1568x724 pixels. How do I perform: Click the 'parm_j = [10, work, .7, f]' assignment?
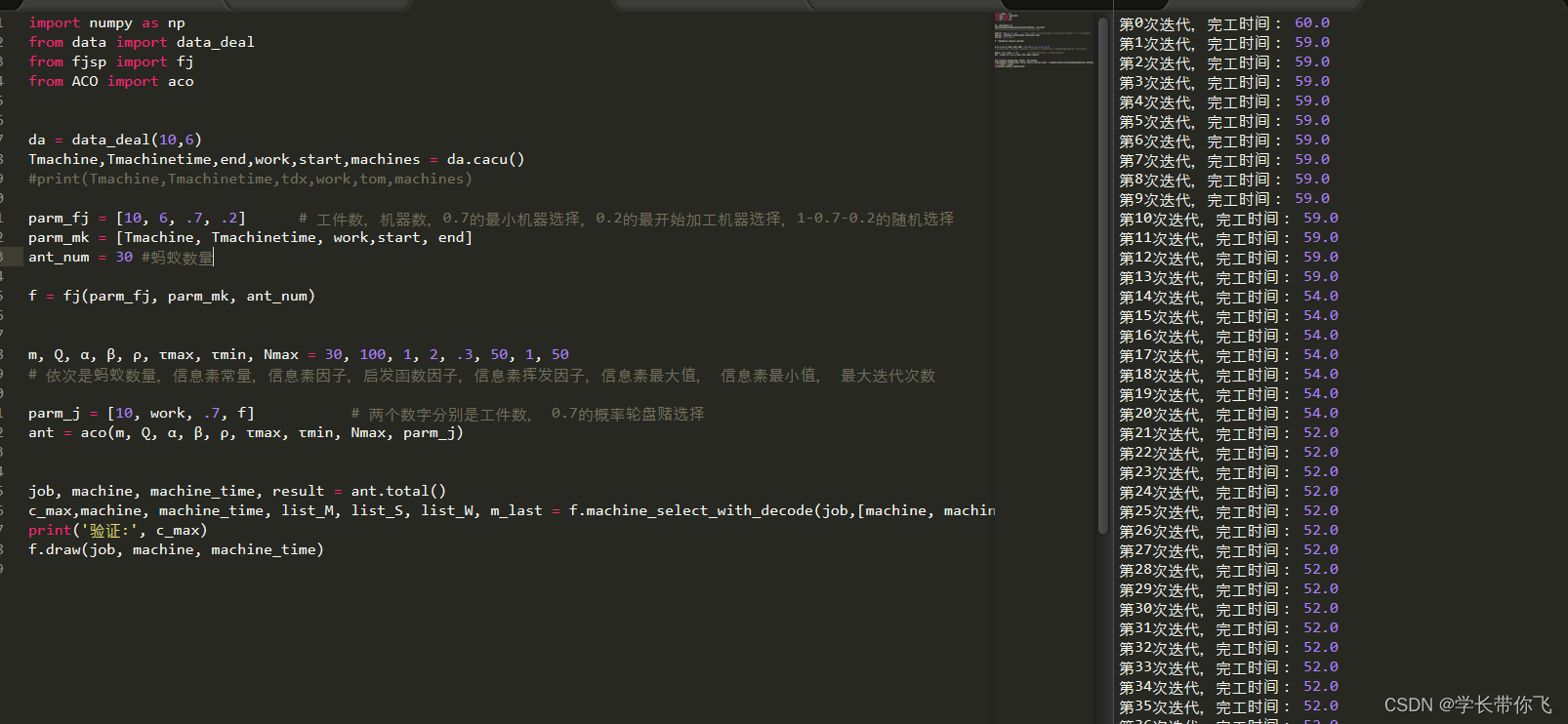point(141,413)
